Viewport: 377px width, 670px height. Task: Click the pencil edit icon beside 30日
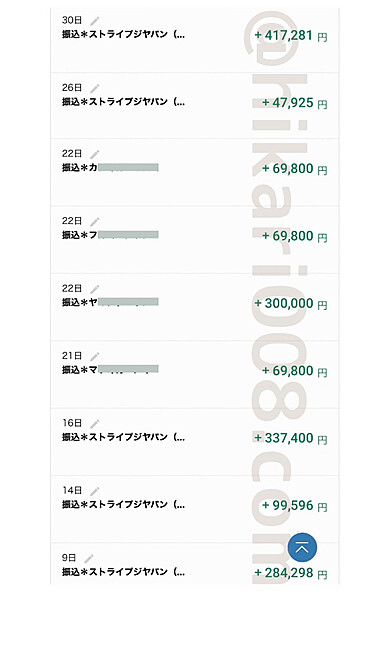(x=94, y=21)
